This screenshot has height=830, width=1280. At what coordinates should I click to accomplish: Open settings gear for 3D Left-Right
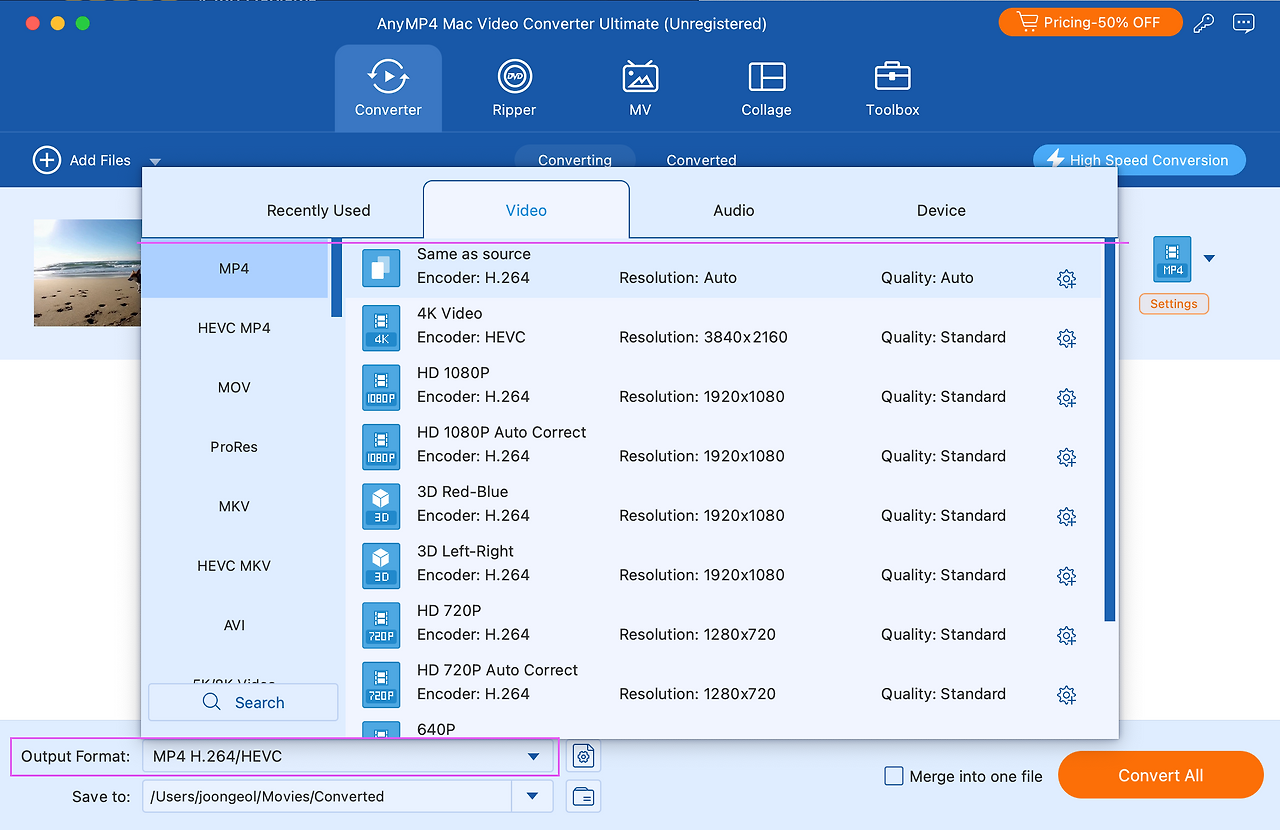pos(1067,576)
